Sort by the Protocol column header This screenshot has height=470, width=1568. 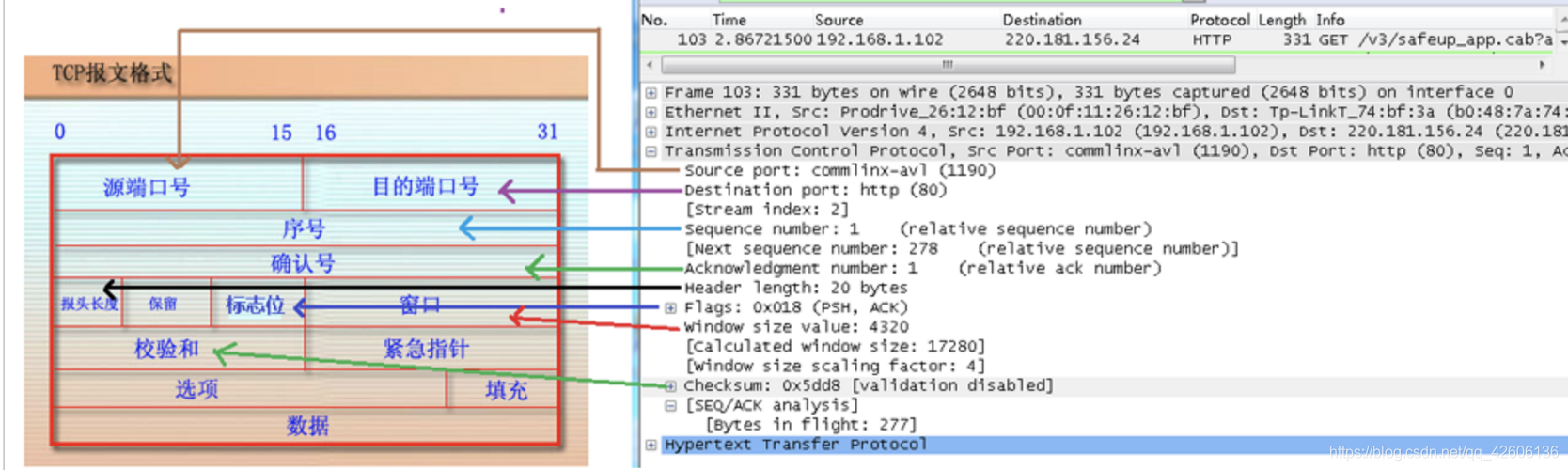(1219, 20)
